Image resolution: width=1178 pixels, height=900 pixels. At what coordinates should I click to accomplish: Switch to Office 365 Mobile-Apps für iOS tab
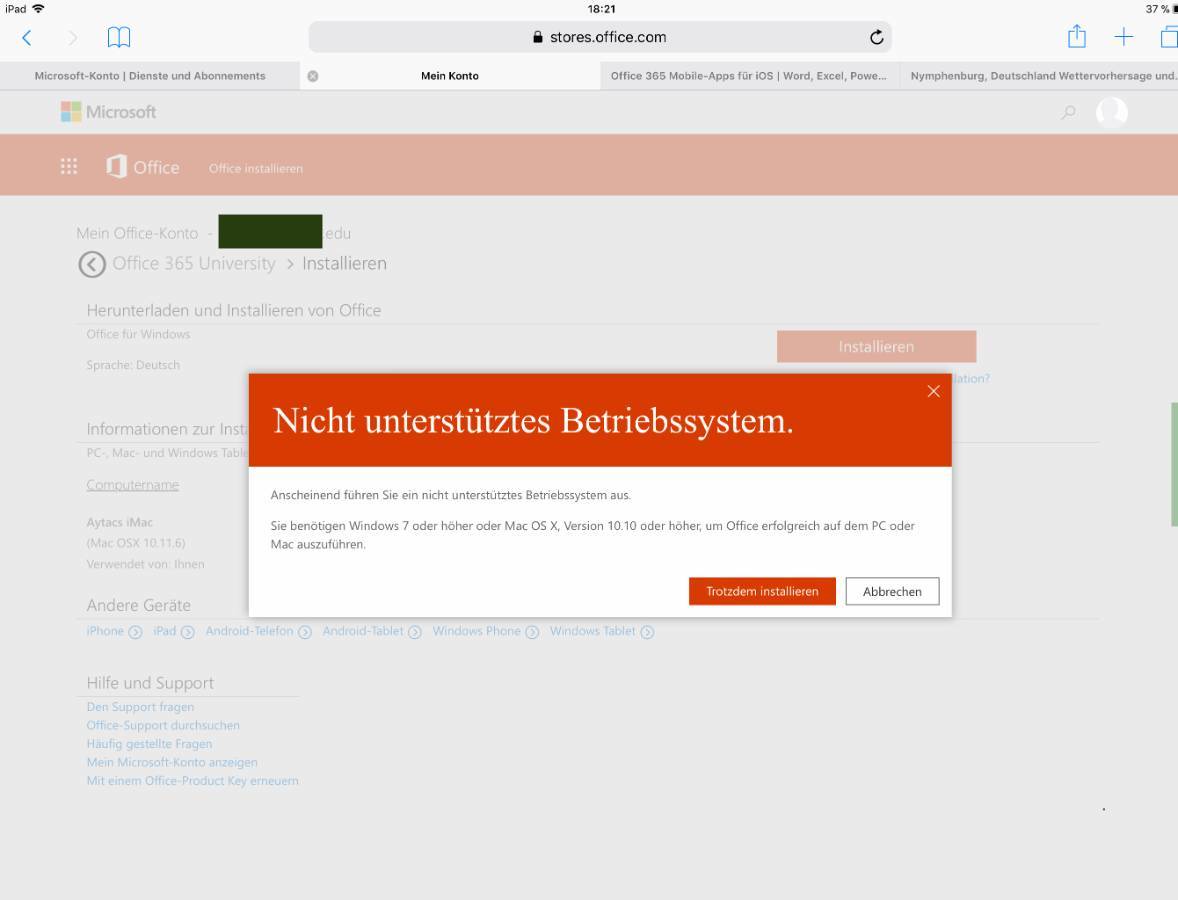pos(748,76)
